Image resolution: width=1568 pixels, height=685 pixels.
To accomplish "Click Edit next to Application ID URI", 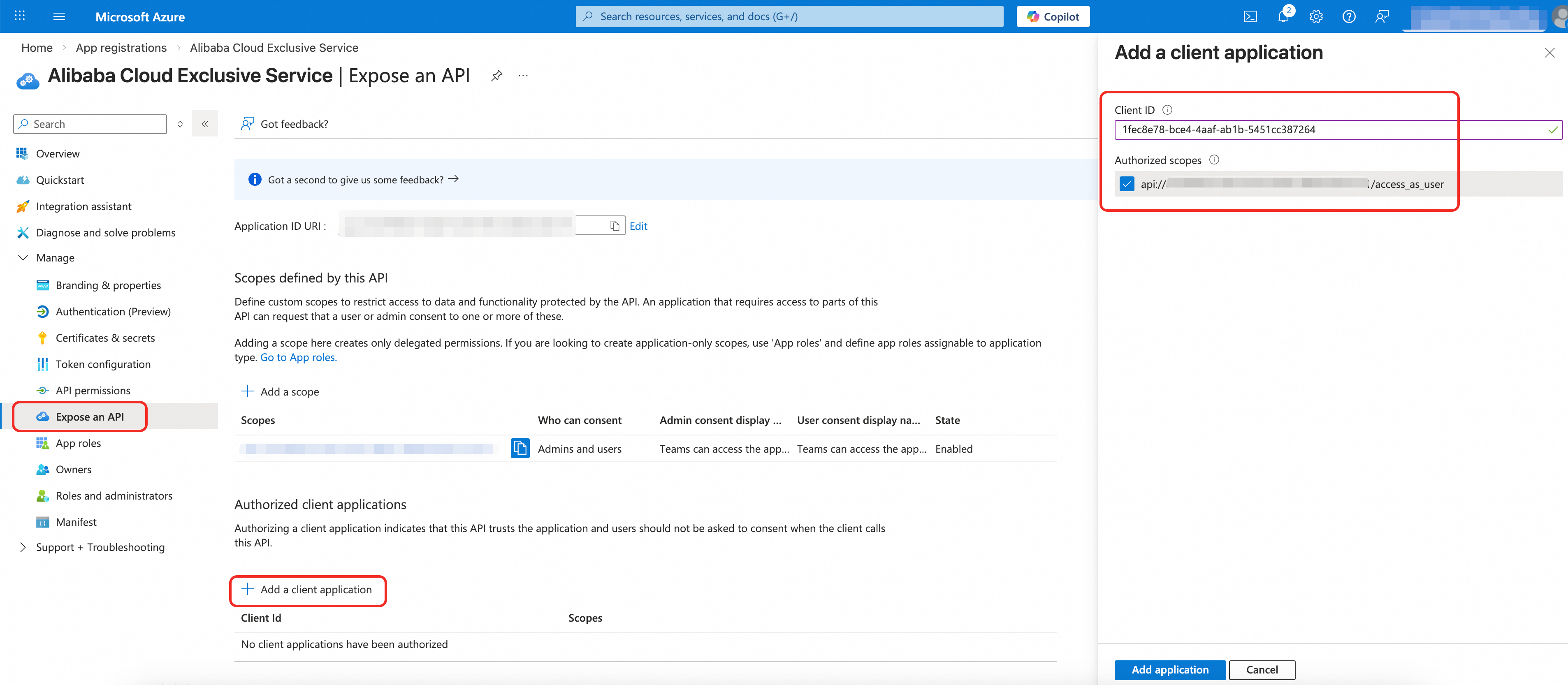I will [x=638, y=226].
